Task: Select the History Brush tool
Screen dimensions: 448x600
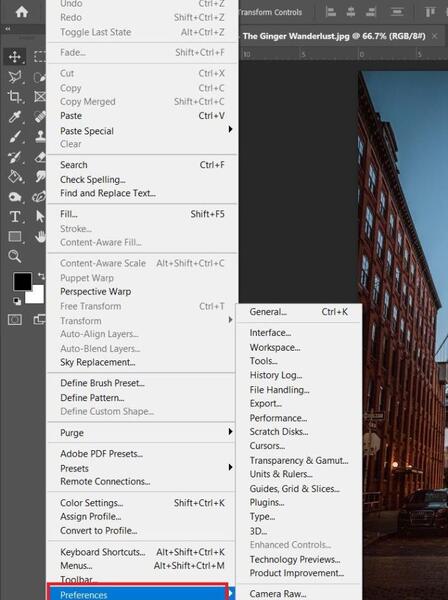Action: (x=15, y=157)
